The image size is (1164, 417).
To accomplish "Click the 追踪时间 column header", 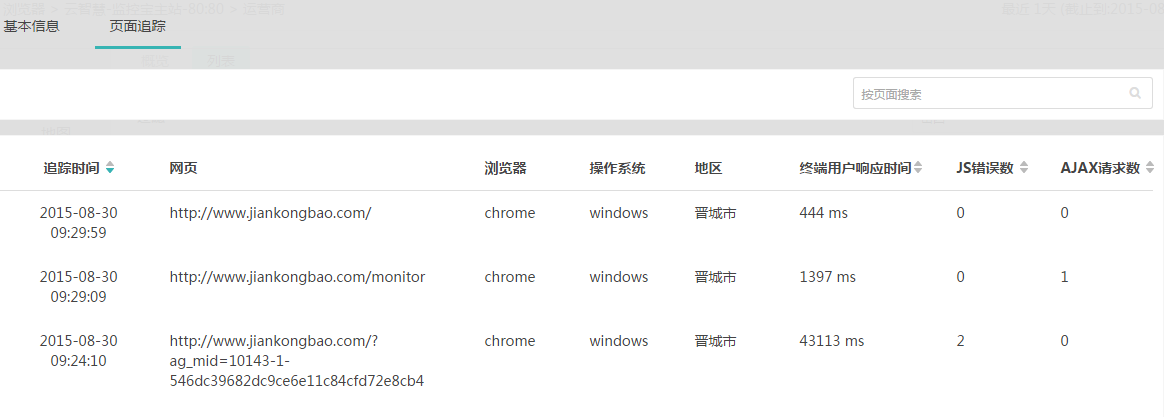I will pos(71,168).
